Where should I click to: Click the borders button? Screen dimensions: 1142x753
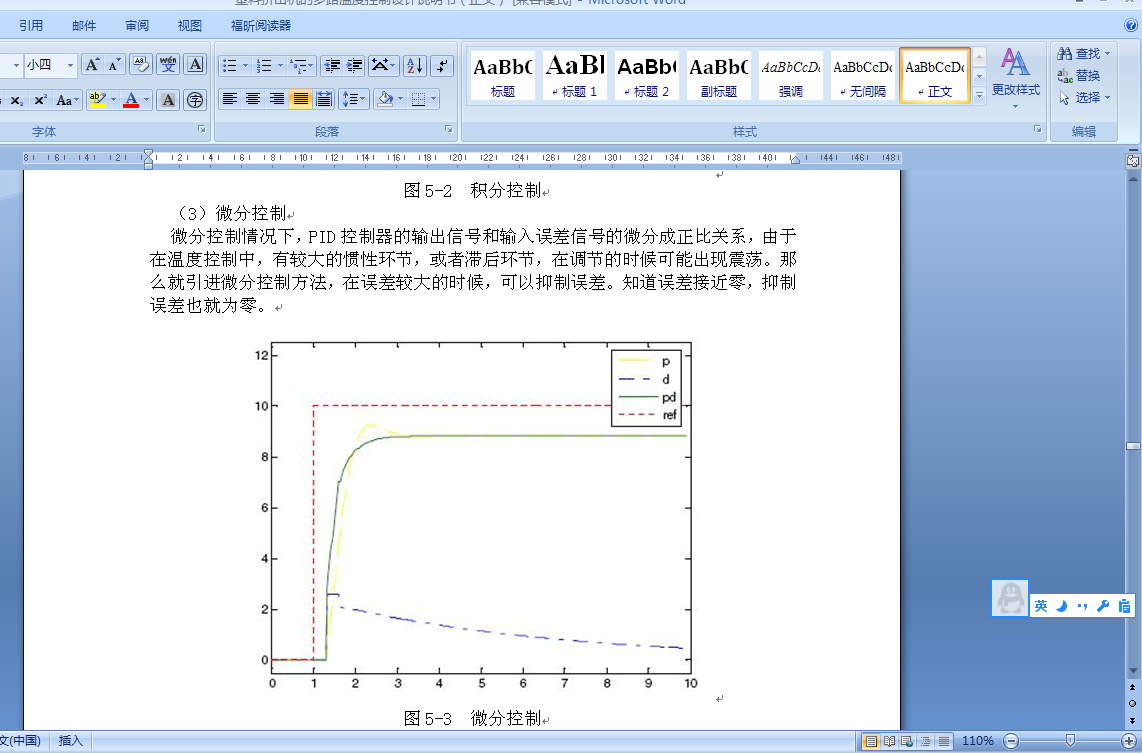418,99
